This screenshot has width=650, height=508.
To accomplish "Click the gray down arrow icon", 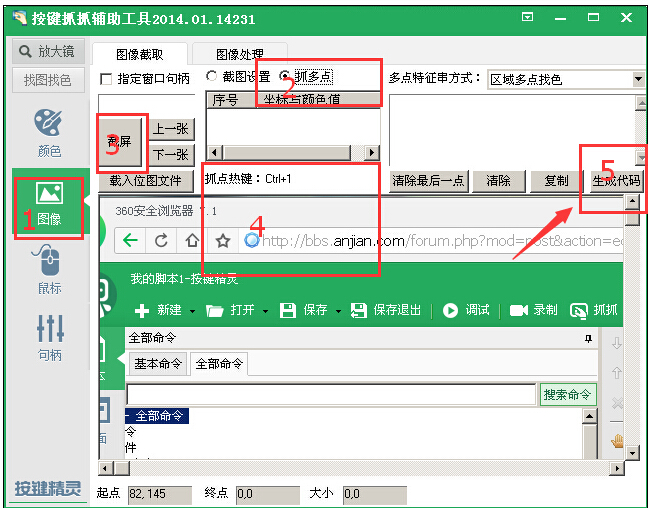I will coord(617,343).
